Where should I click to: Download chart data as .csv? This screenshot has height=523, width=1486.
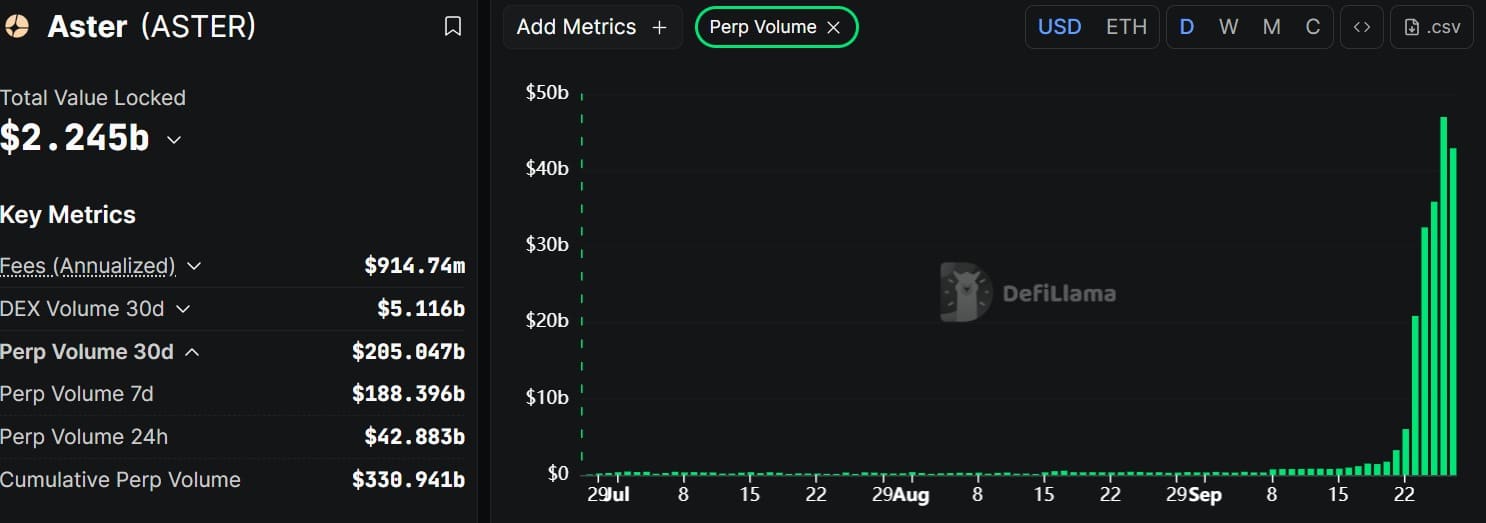(1432, 27)
